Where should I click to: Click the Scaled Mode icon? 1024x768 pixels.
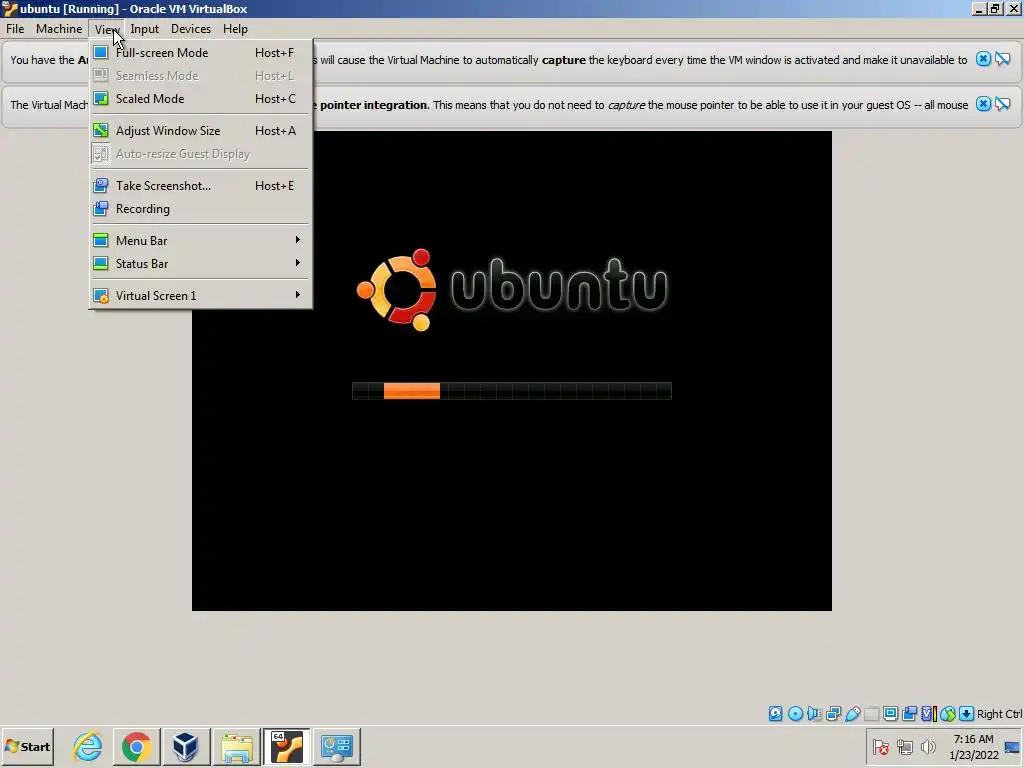[101, 99]
